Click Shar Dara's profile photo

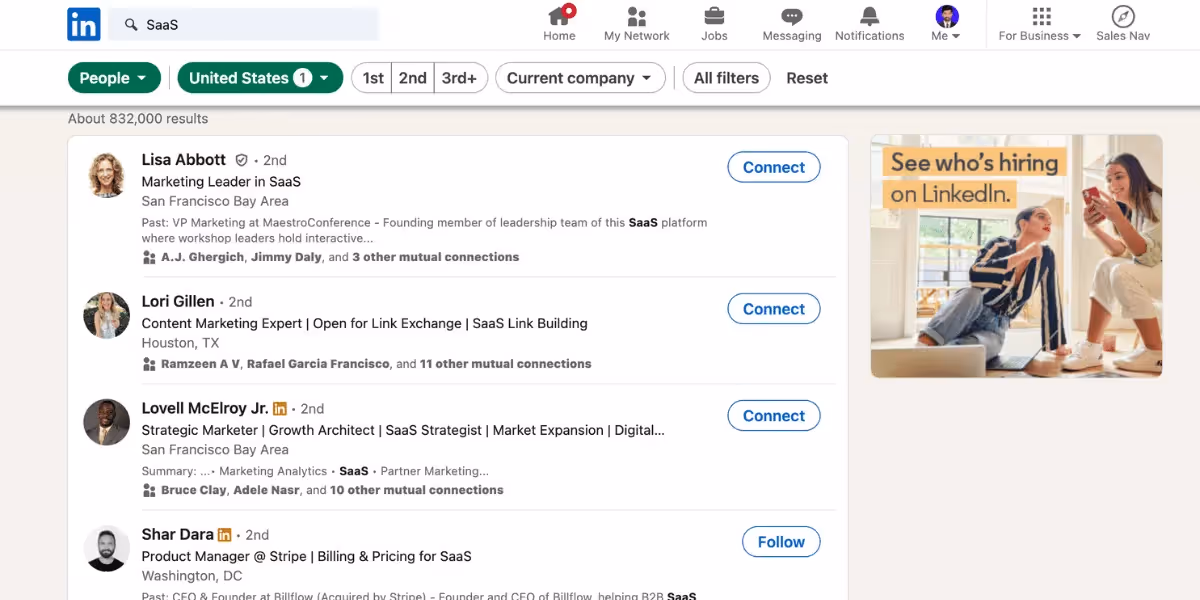tap(106, 549)
